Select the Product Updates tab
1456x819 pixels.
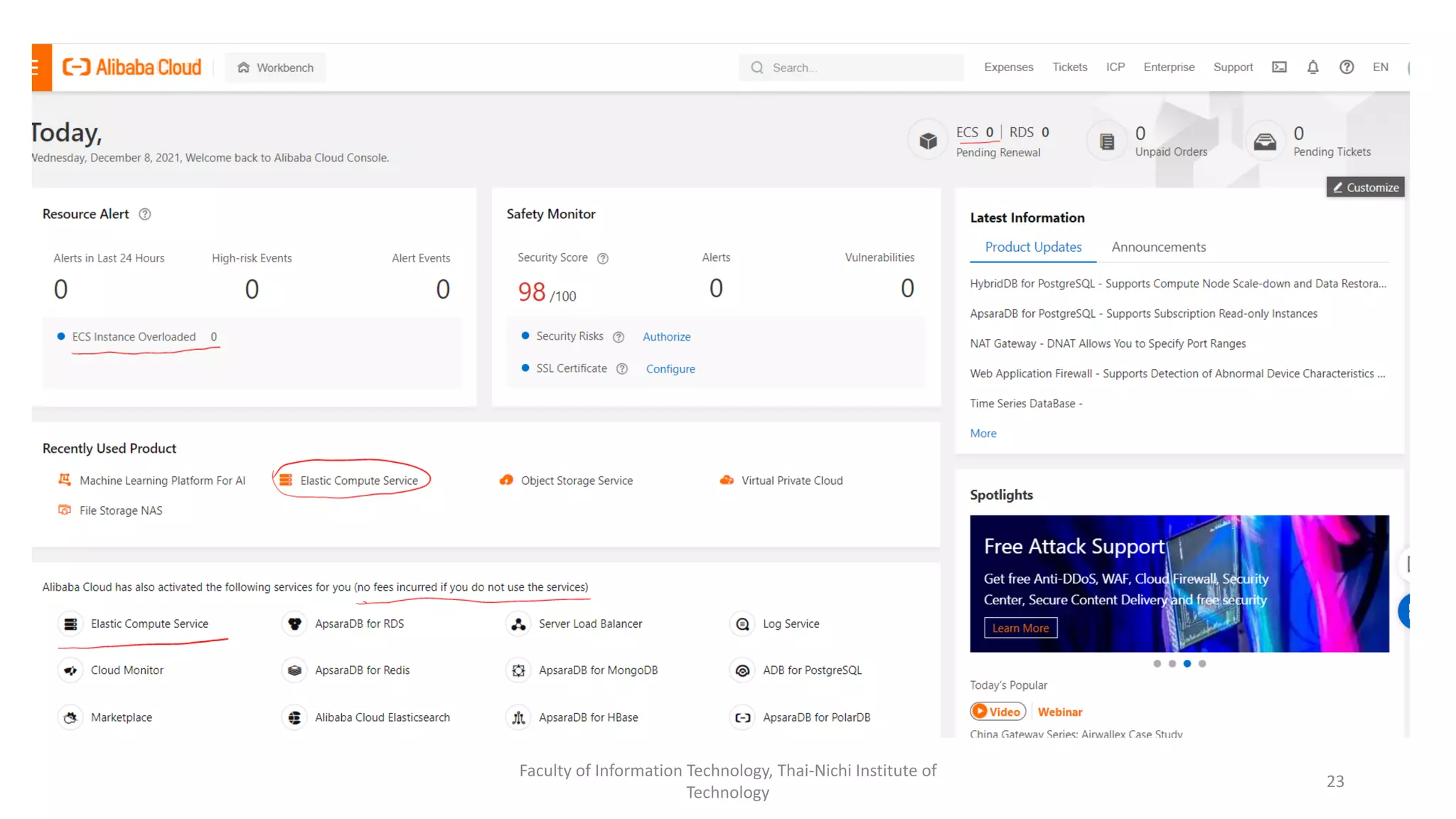click(x=1032, y=247)
